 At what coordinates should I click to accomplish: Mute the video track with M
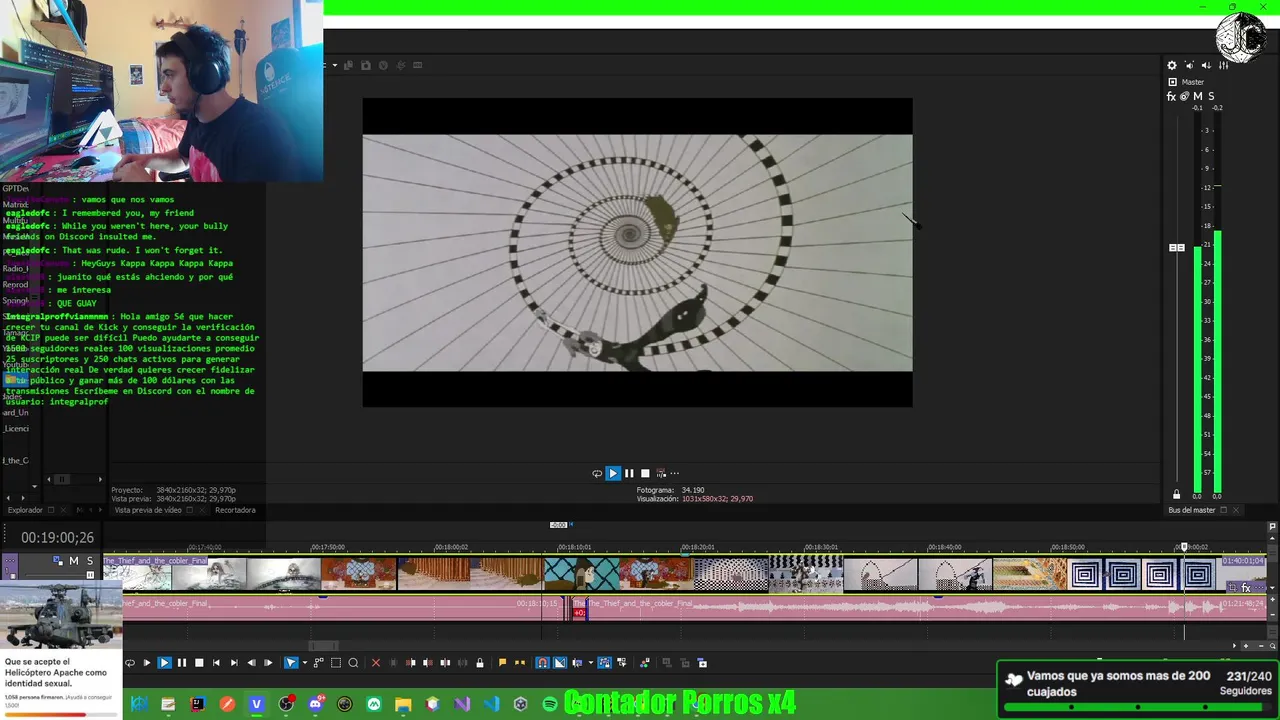click(x=73, y=561)
